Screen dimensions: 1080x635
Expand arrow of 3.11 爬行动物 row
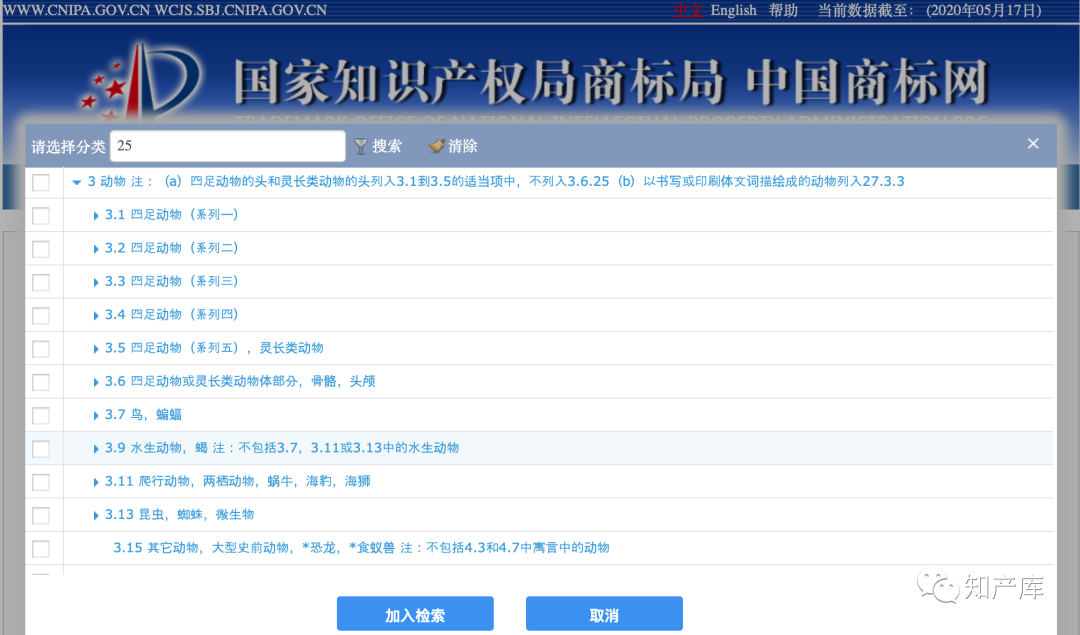coord(96,482)
